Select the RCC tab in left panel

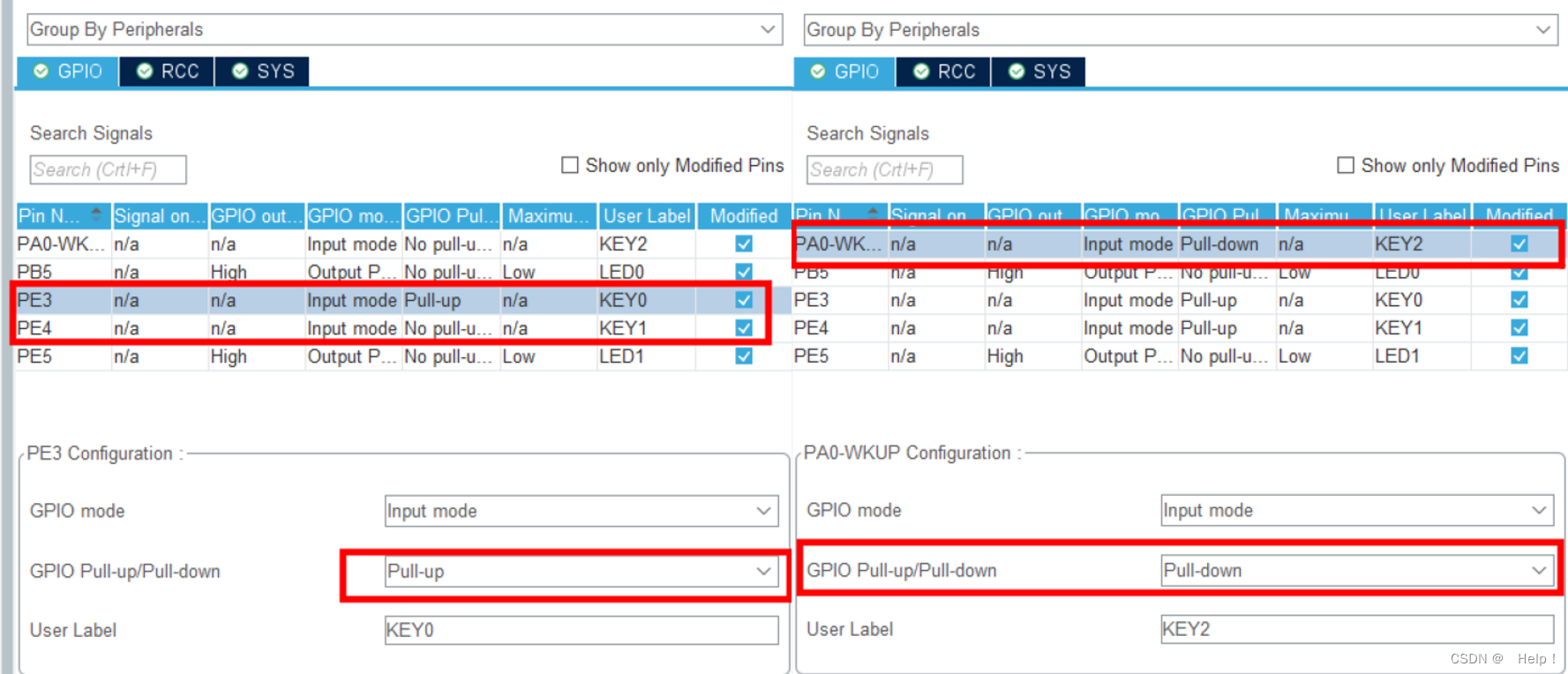click(168, 71)
